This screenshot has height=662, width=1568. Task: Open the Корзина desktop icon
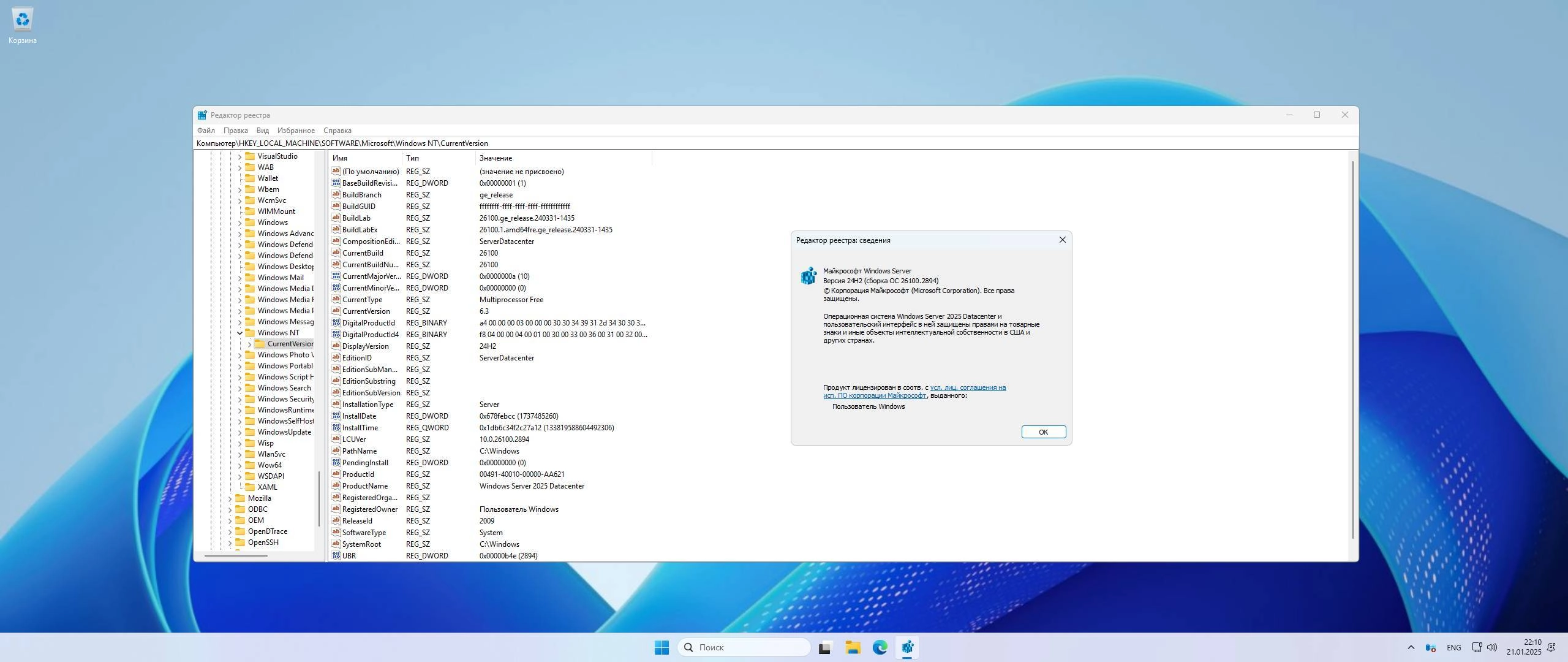tap(23, 26)
